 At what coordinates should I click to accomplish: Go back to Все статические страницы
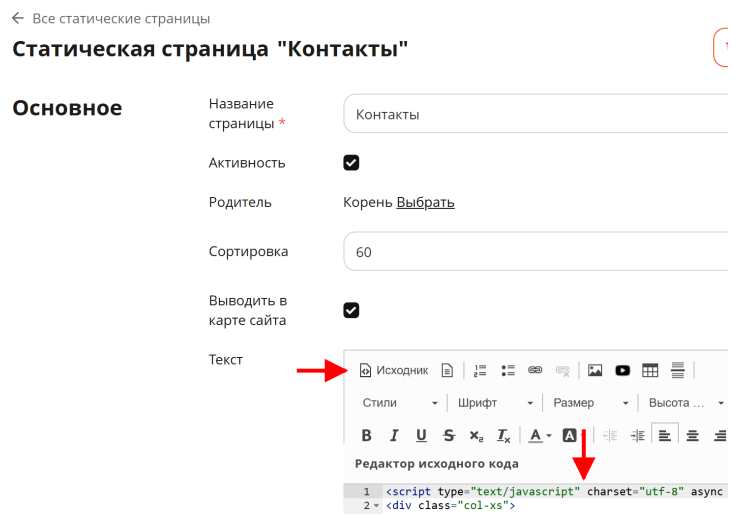point(121,19)
